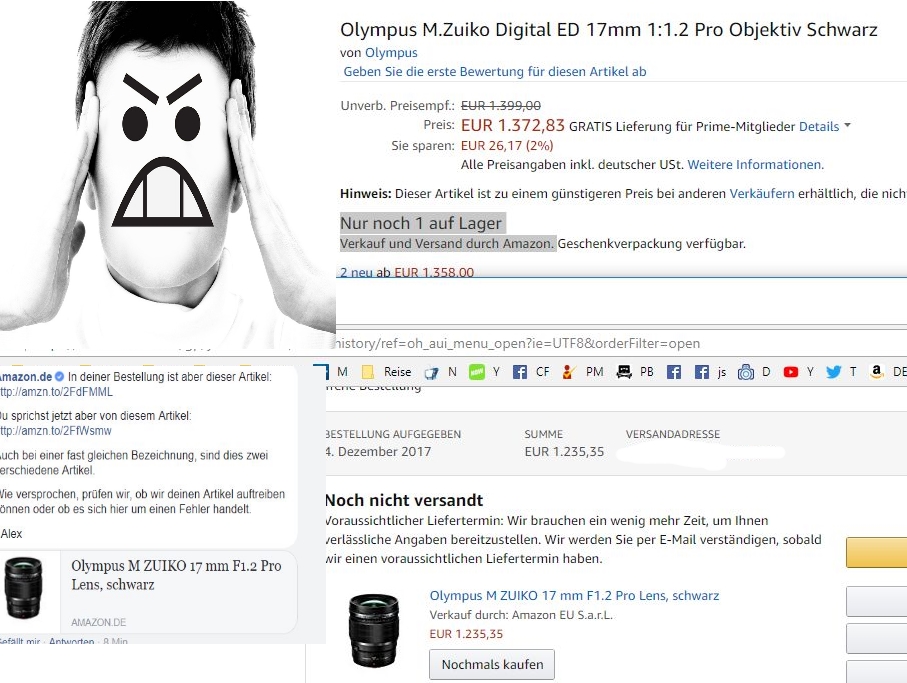Open the Facebook js bookmark
This screenshot has width=907, height=683.
pos(710,372)
